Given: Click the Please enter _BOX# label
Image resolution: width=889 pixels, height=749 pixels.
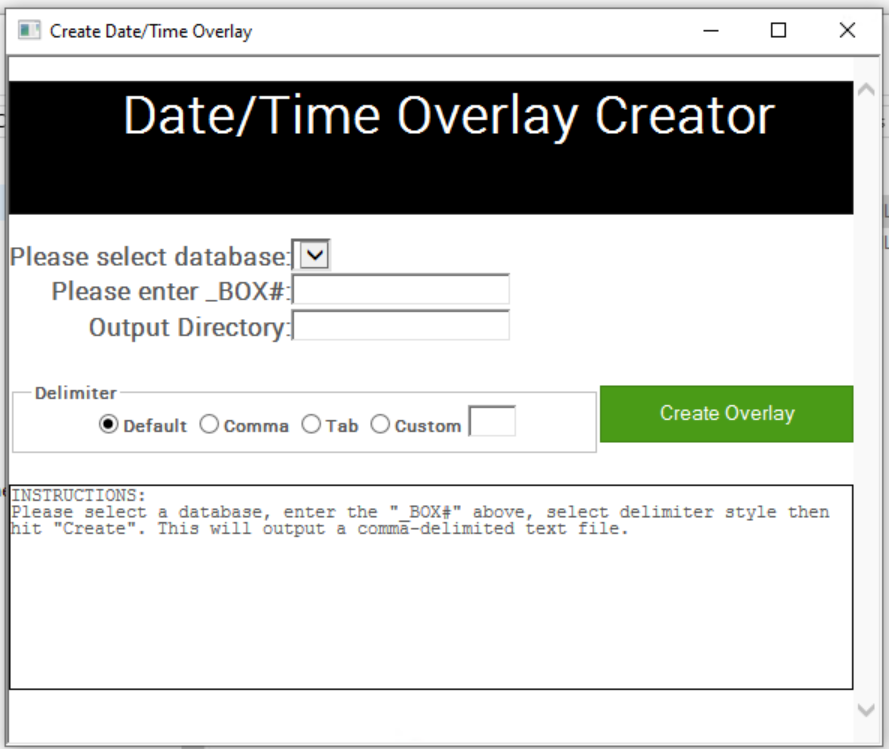Looking at the screenshot, I should click(170, 290).
